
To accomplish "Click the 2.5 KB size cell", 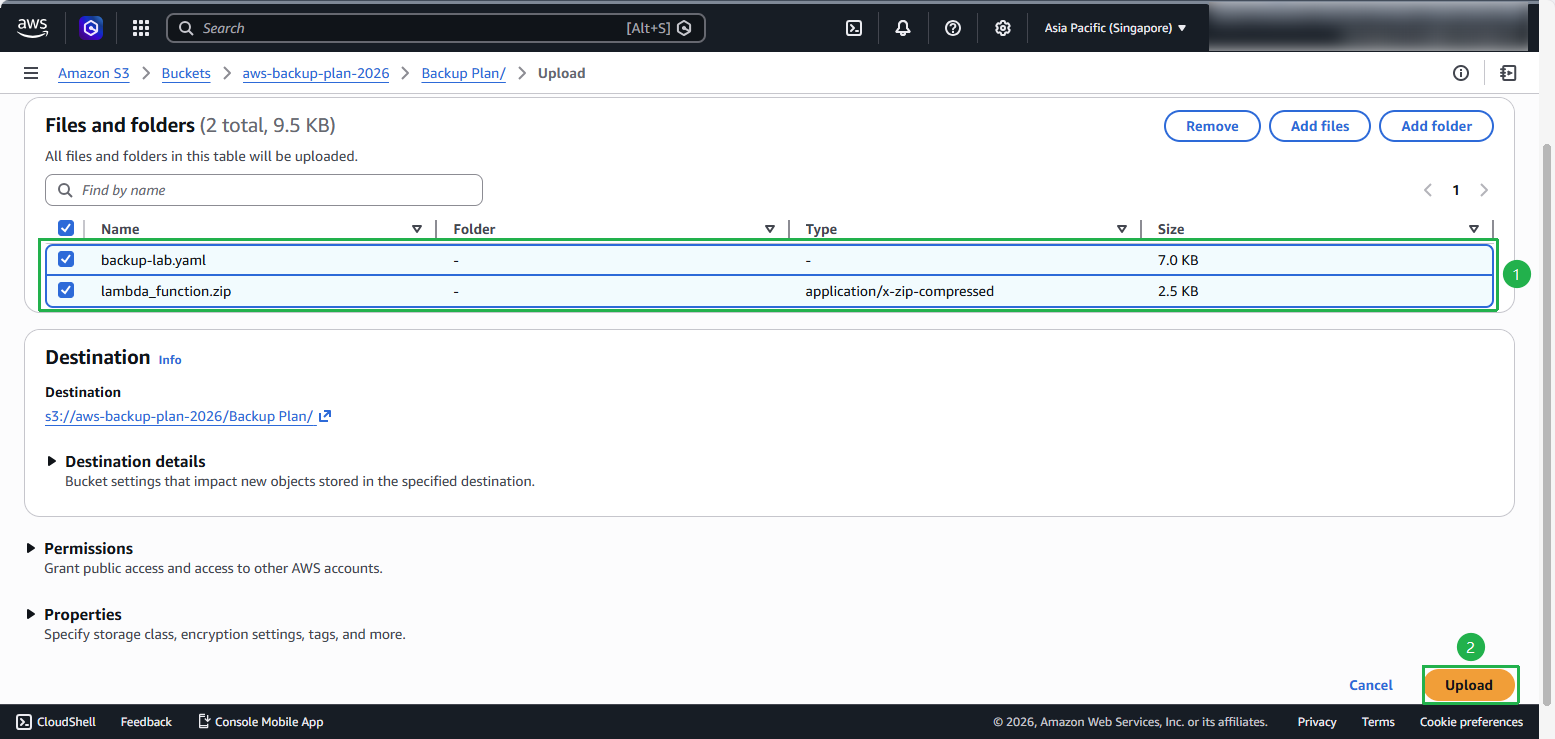I will 1178,292.
